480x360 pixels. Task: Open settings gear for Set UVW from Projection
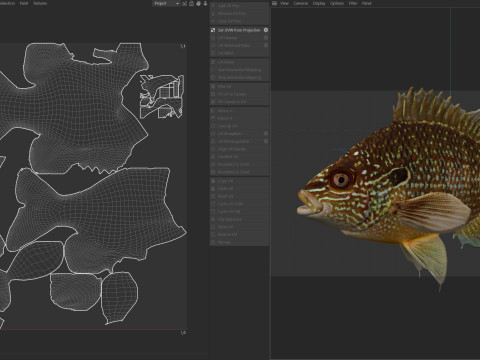pos(266,30)
